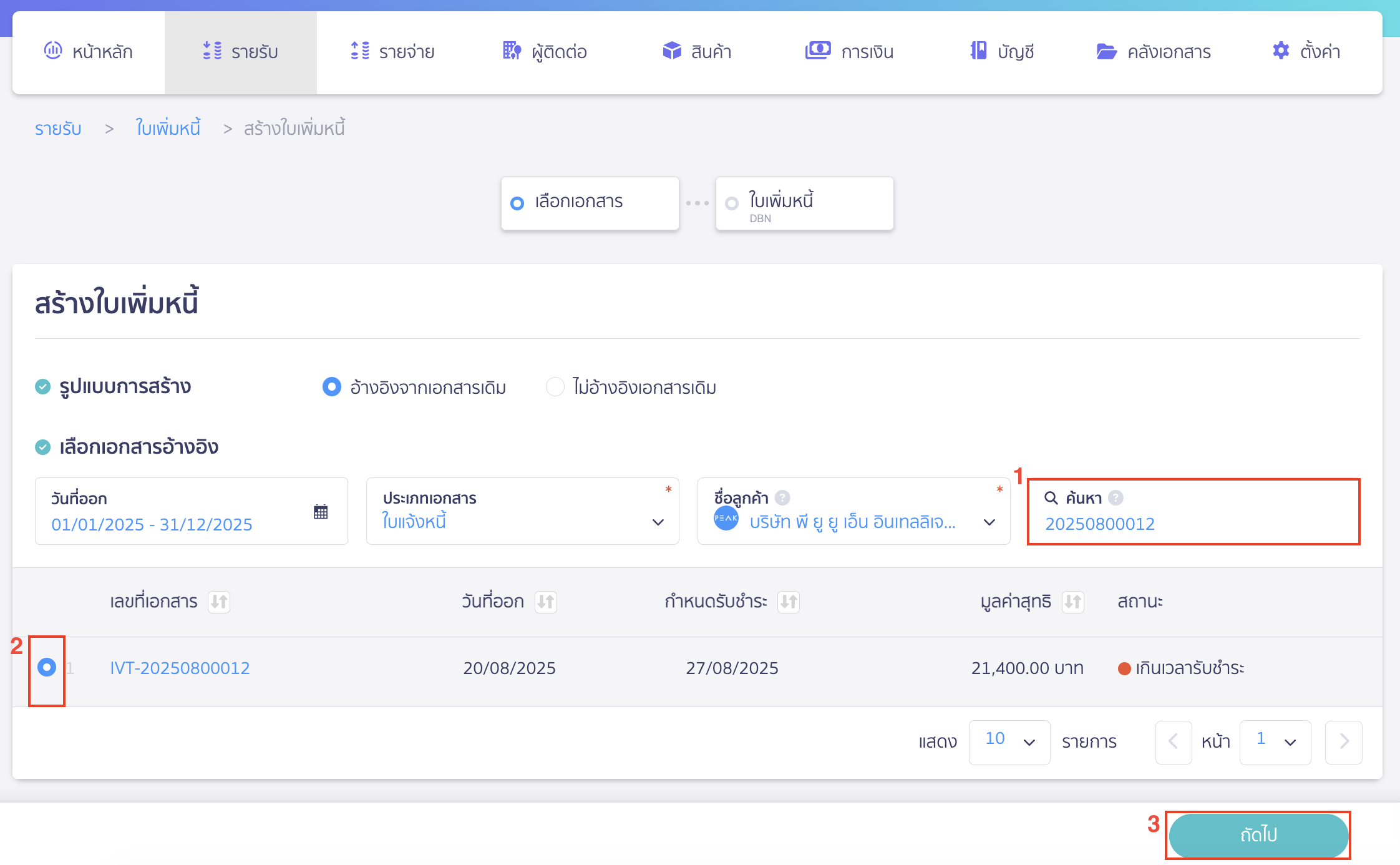The height and width of the screenshot is (865, 1400).
Task: Sort by payment due date icon
Action: [789, 602]
